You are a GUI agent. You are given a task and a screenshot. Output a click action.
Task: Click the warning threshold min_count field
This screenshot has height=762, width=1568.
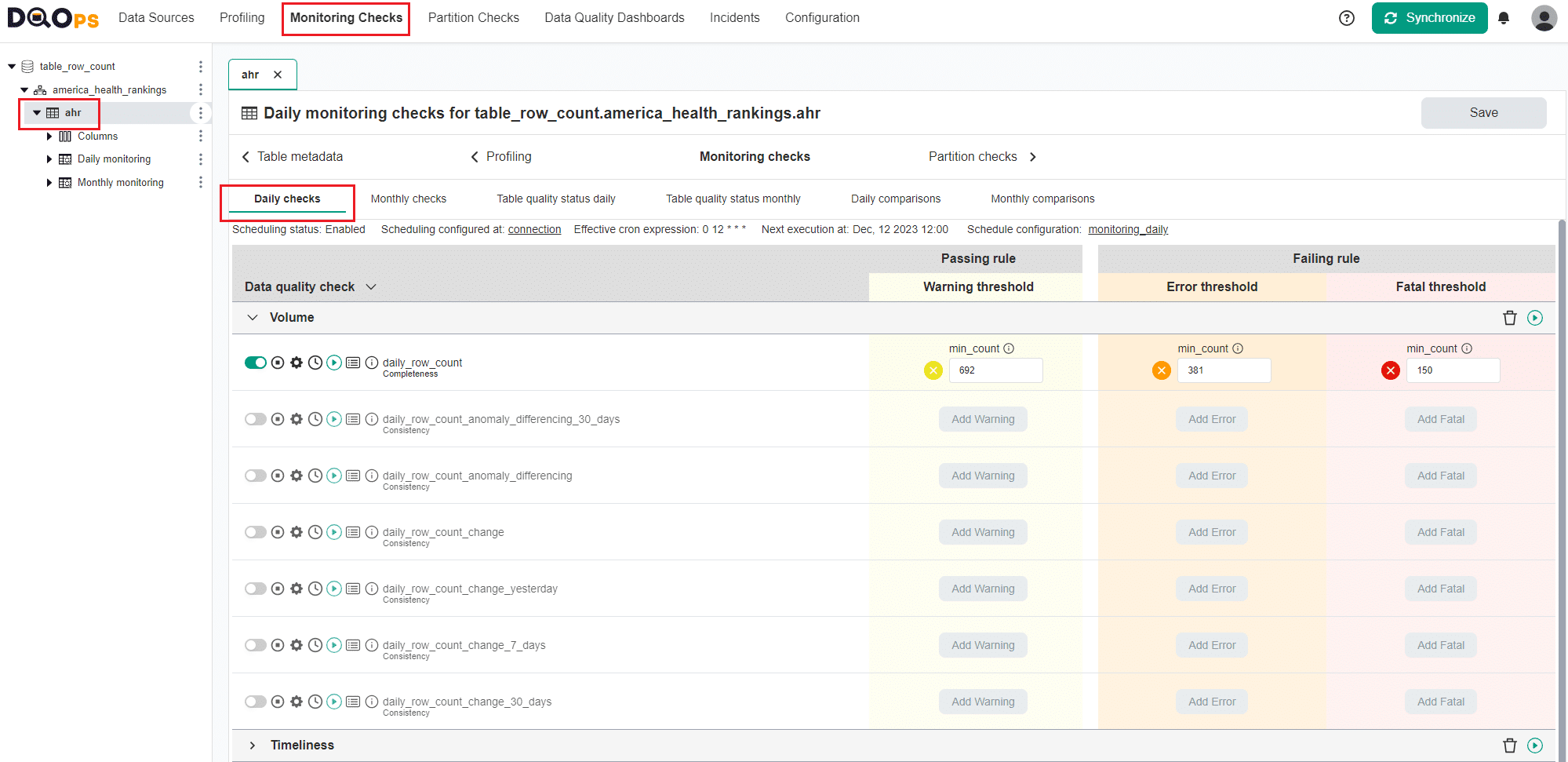click(995, 370)
